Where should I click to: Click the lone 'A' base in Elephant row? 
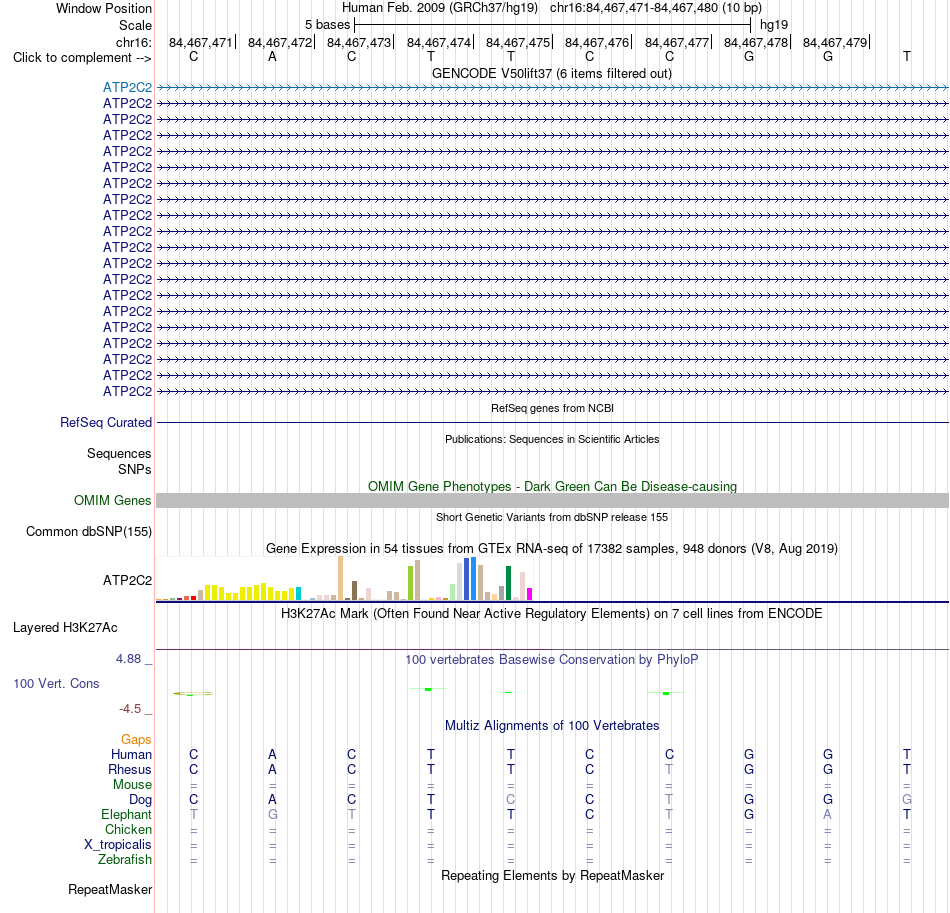pos(828,814)
